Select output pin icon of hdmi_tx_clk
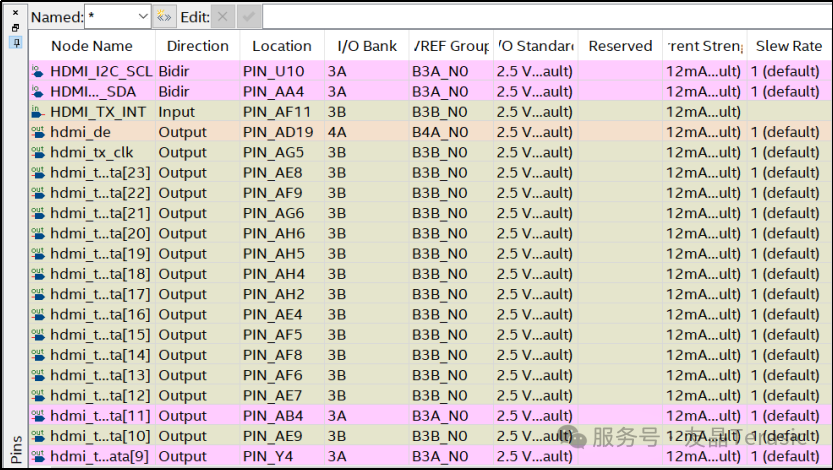This screenshot has height=470, width=833. click(x=38, y=152)
